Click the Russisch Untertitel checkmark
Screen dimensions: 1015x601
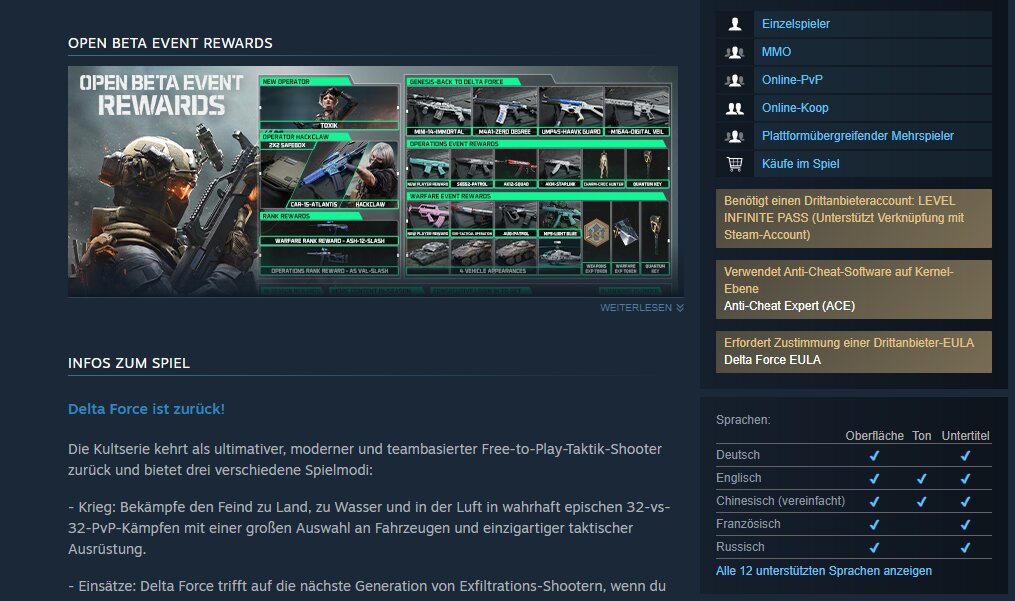coord(965,548)
